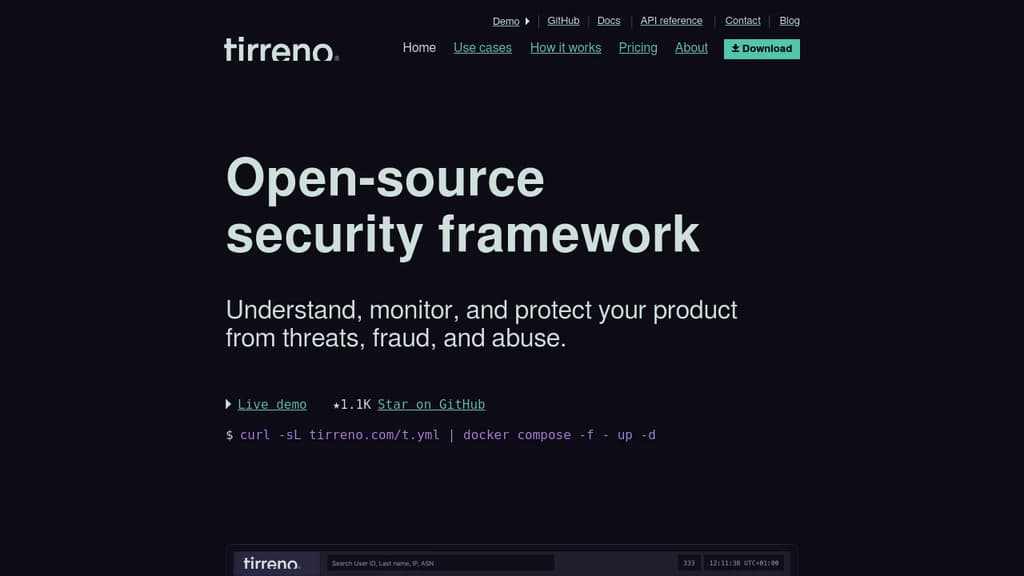Open the About menu item
The height and width of the screenshot is (576, 1024).
(x=691, y=48)
